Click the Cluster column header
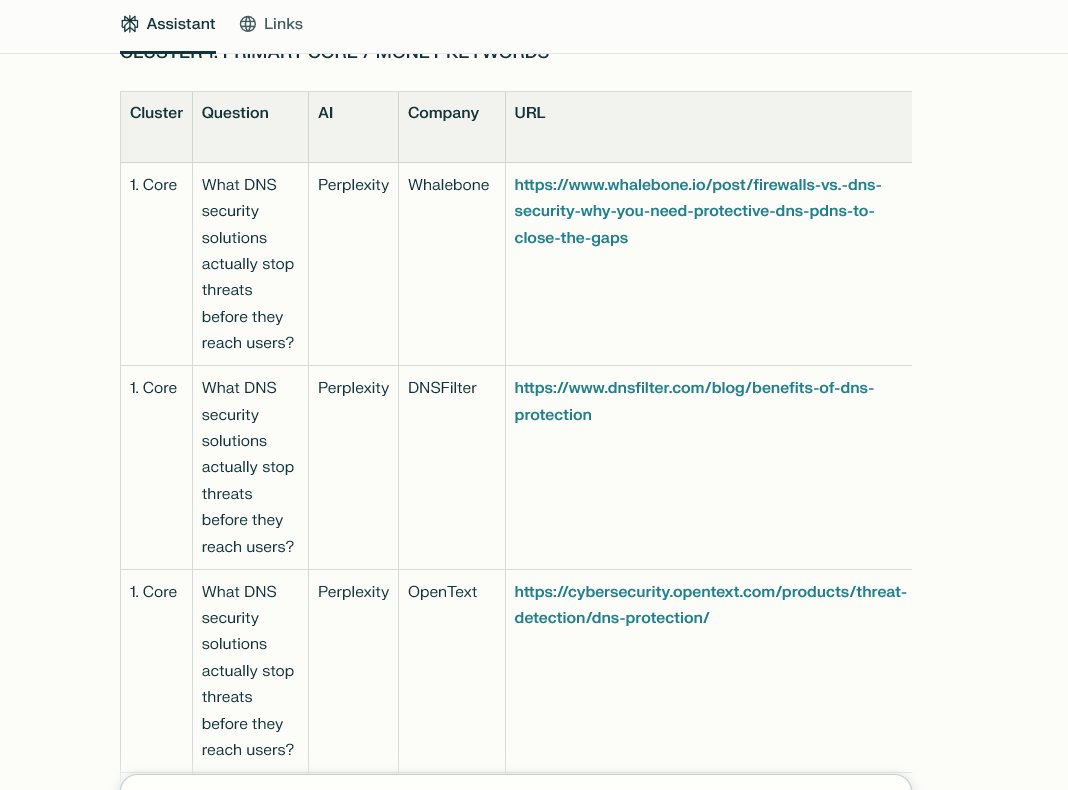 point(156,113)
